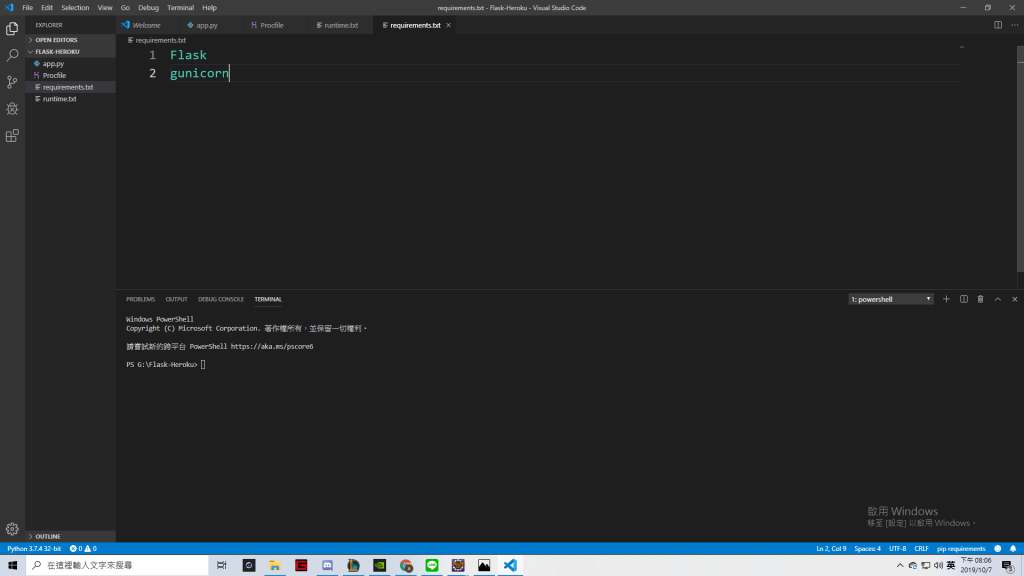Viewport: 1024px width, 576px height.
Task: Close the terminal panel
Action: [1014, 299]
